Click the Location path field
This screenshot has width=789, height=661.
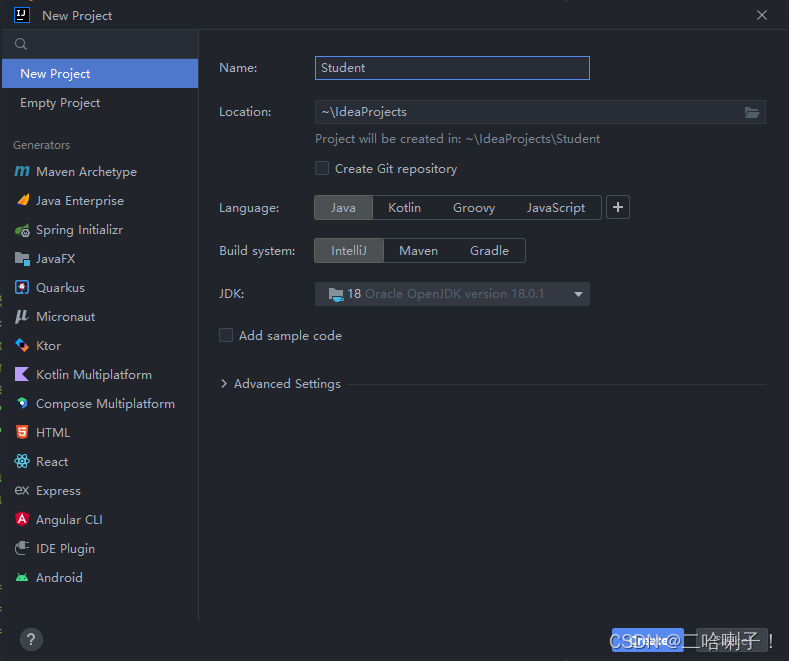(540, 112)
